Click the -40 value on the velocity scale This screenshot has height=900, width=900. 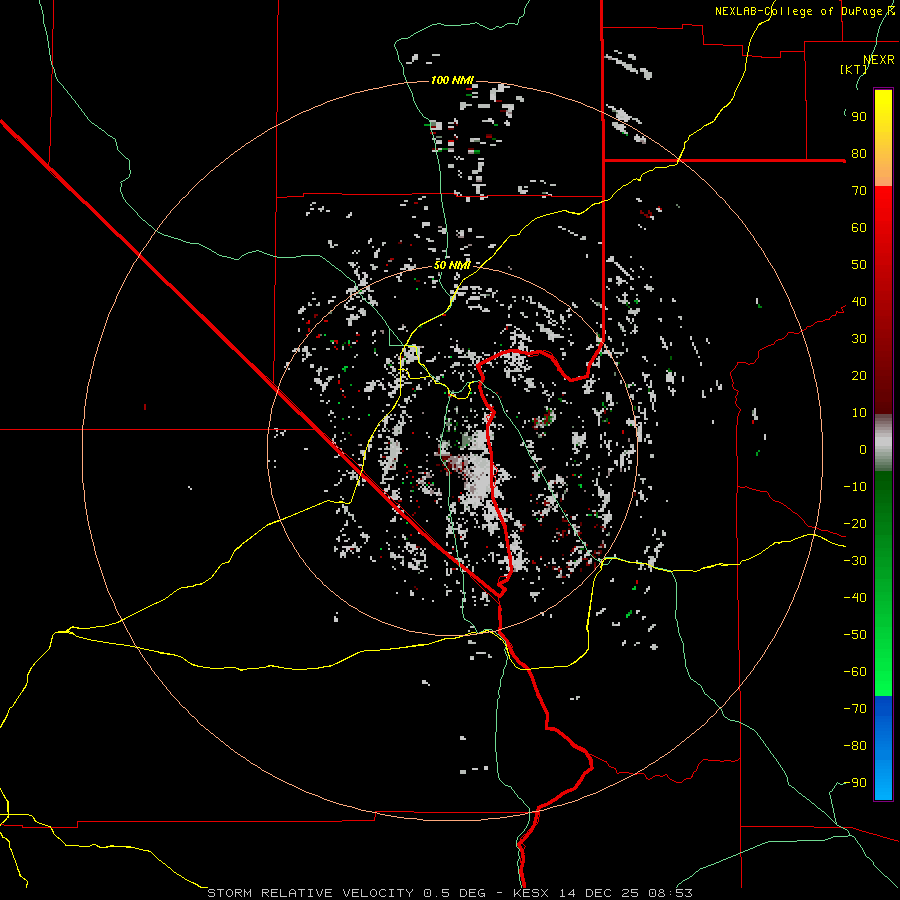pyautogui.click(x=855, y=598)
